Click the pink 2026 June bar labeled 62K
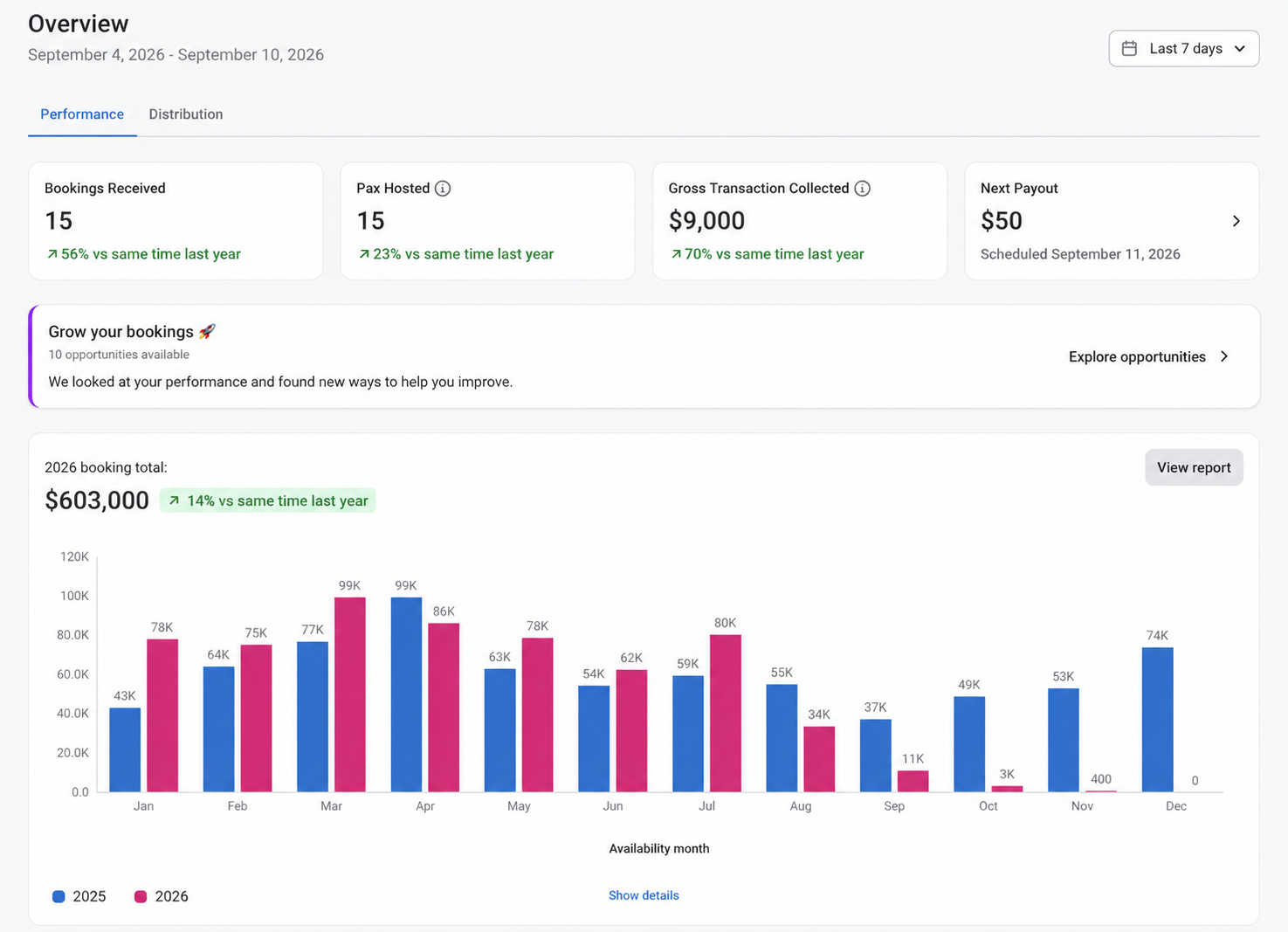 631,731
